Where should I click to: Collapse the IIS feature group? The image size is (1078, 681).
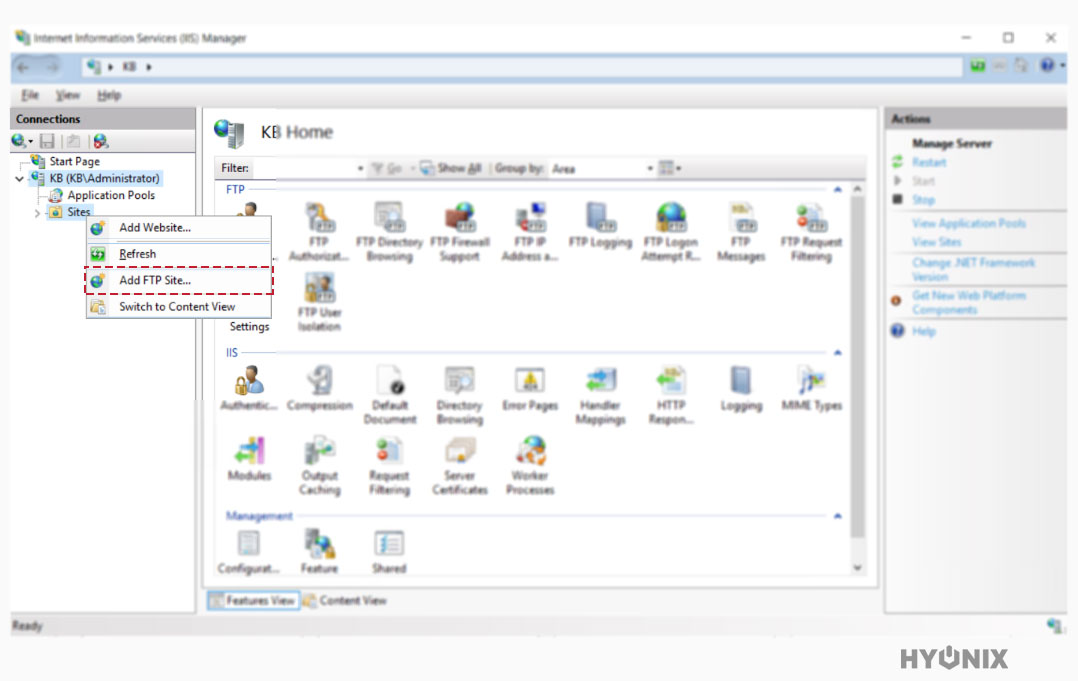click(837, 353)
